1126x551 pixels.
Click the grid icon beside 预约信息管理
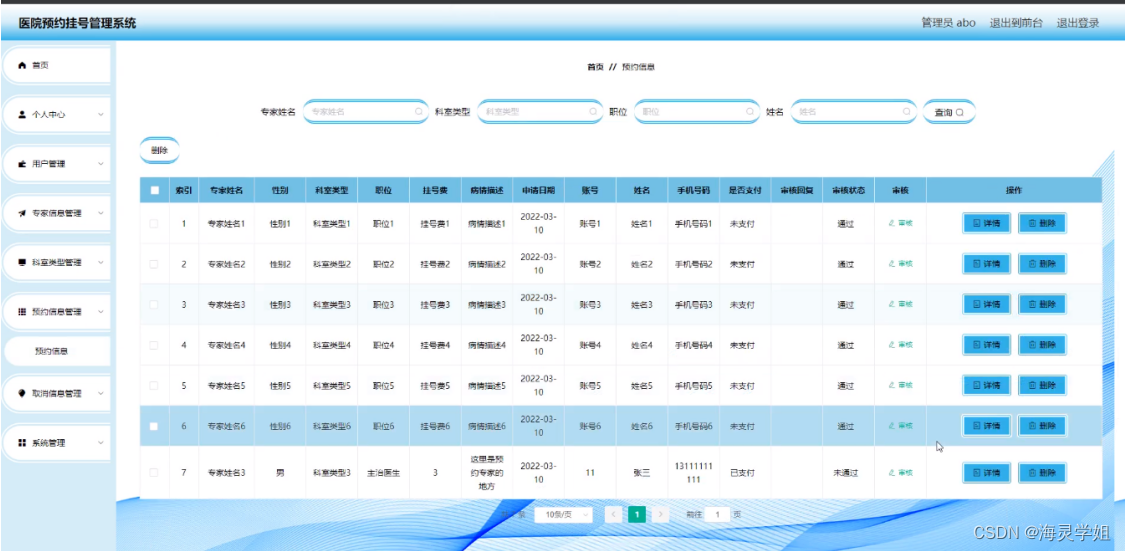22,312
